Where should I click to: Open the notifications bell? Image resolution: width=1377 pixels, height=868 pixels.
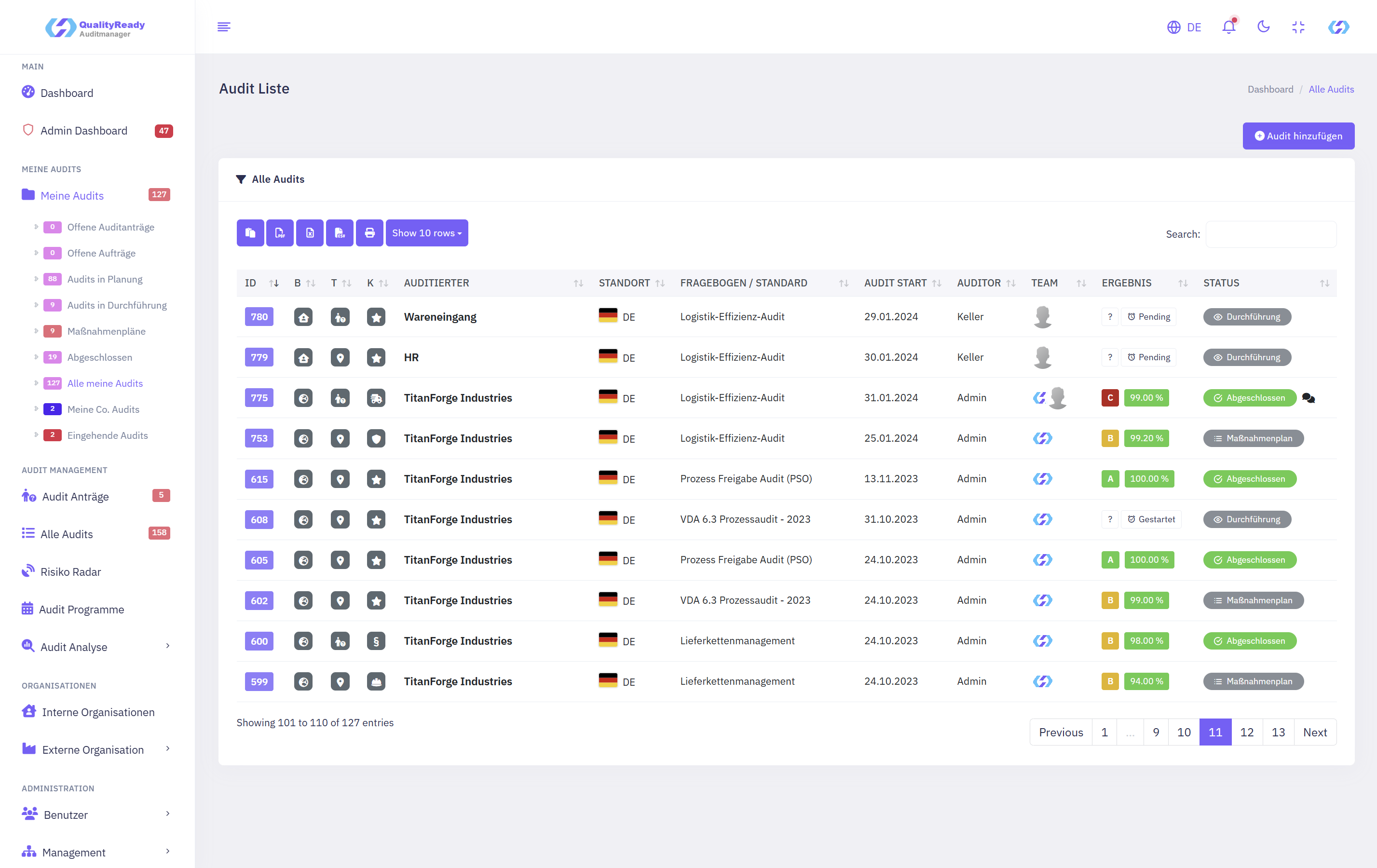click(x=1228, y=27)
